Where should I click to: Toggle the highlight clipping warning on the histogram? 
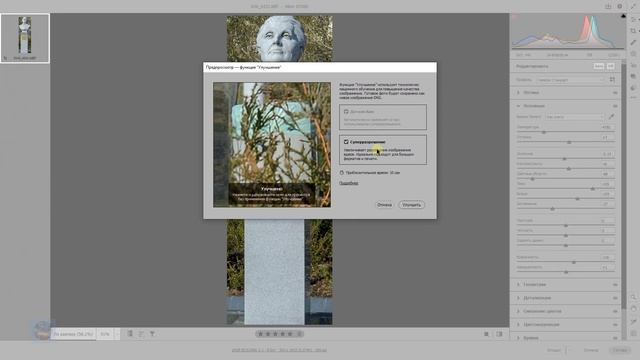[x=623, y=16]
